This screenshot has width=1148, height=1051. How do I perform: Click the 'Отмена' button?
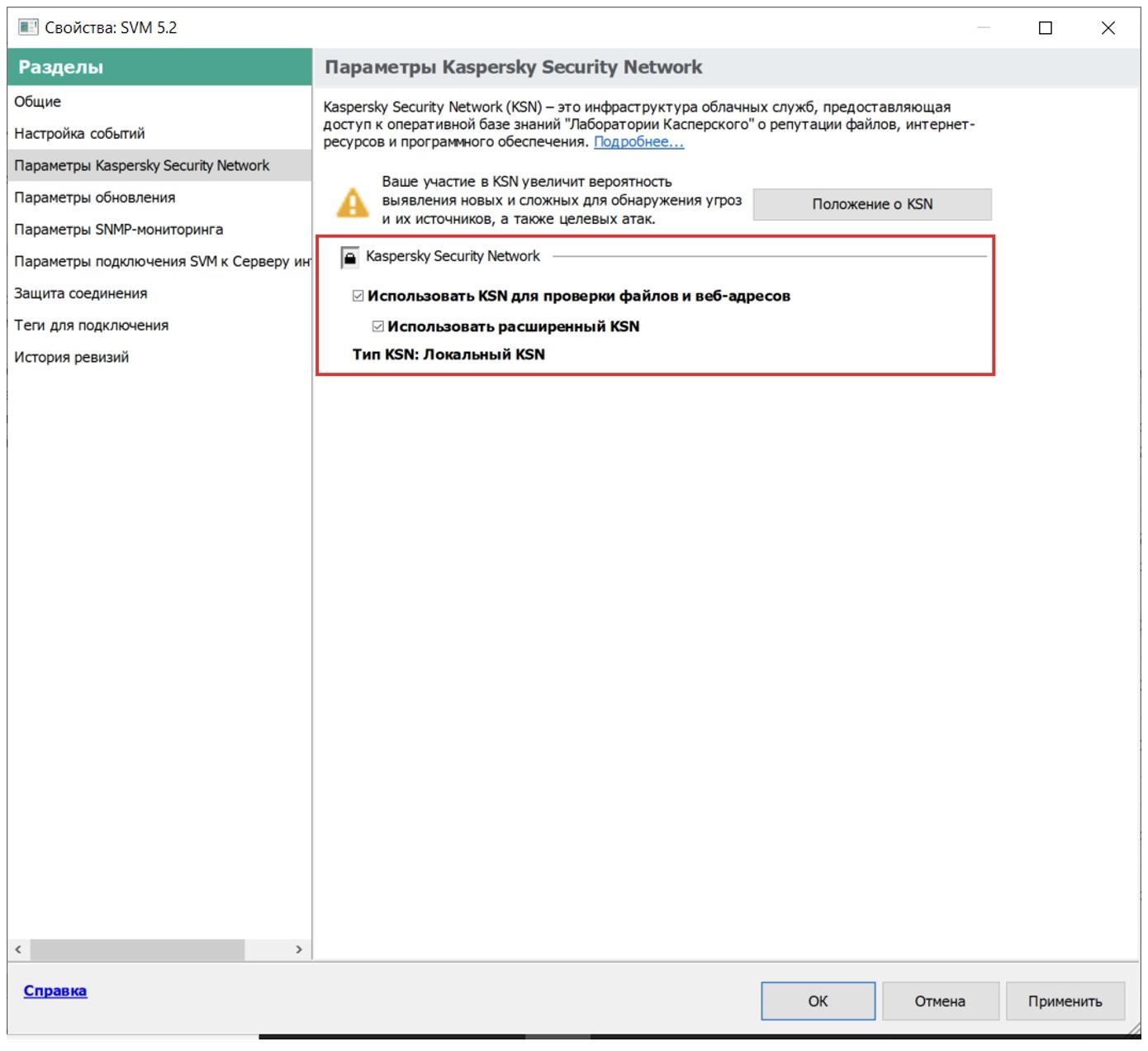[940, 1001]
